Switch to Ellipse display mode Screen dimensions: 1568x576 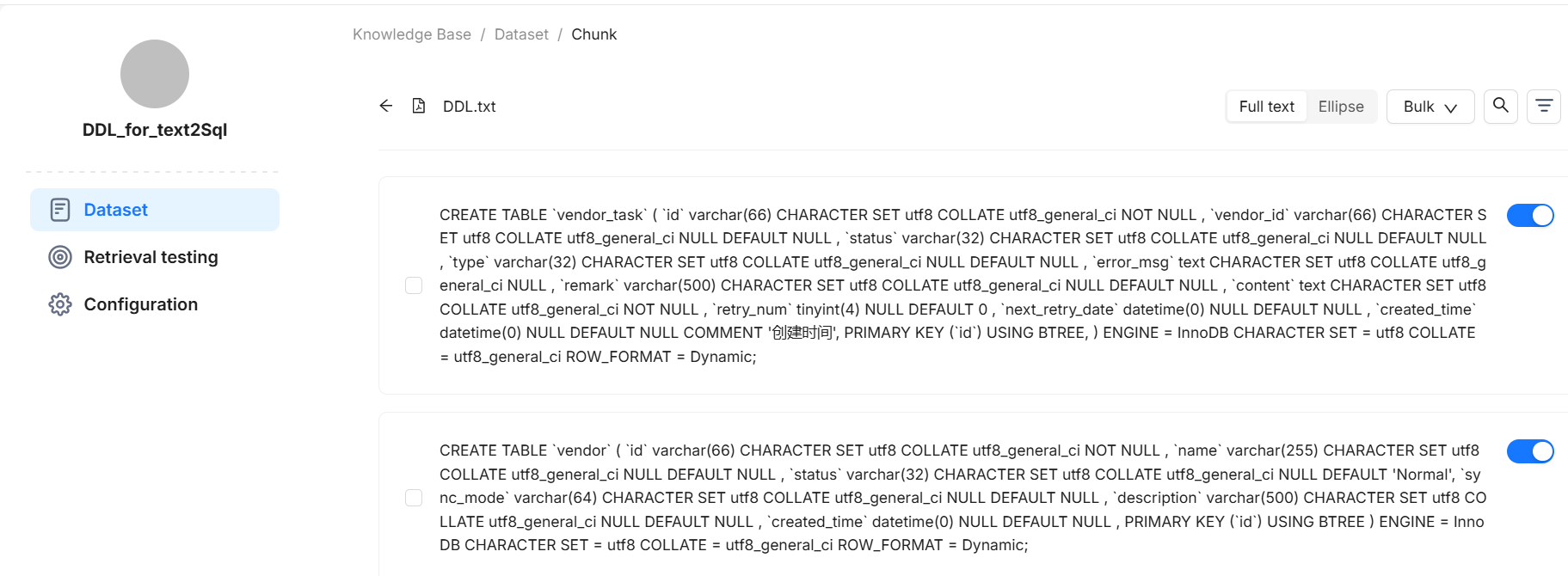coord(1341,106)
